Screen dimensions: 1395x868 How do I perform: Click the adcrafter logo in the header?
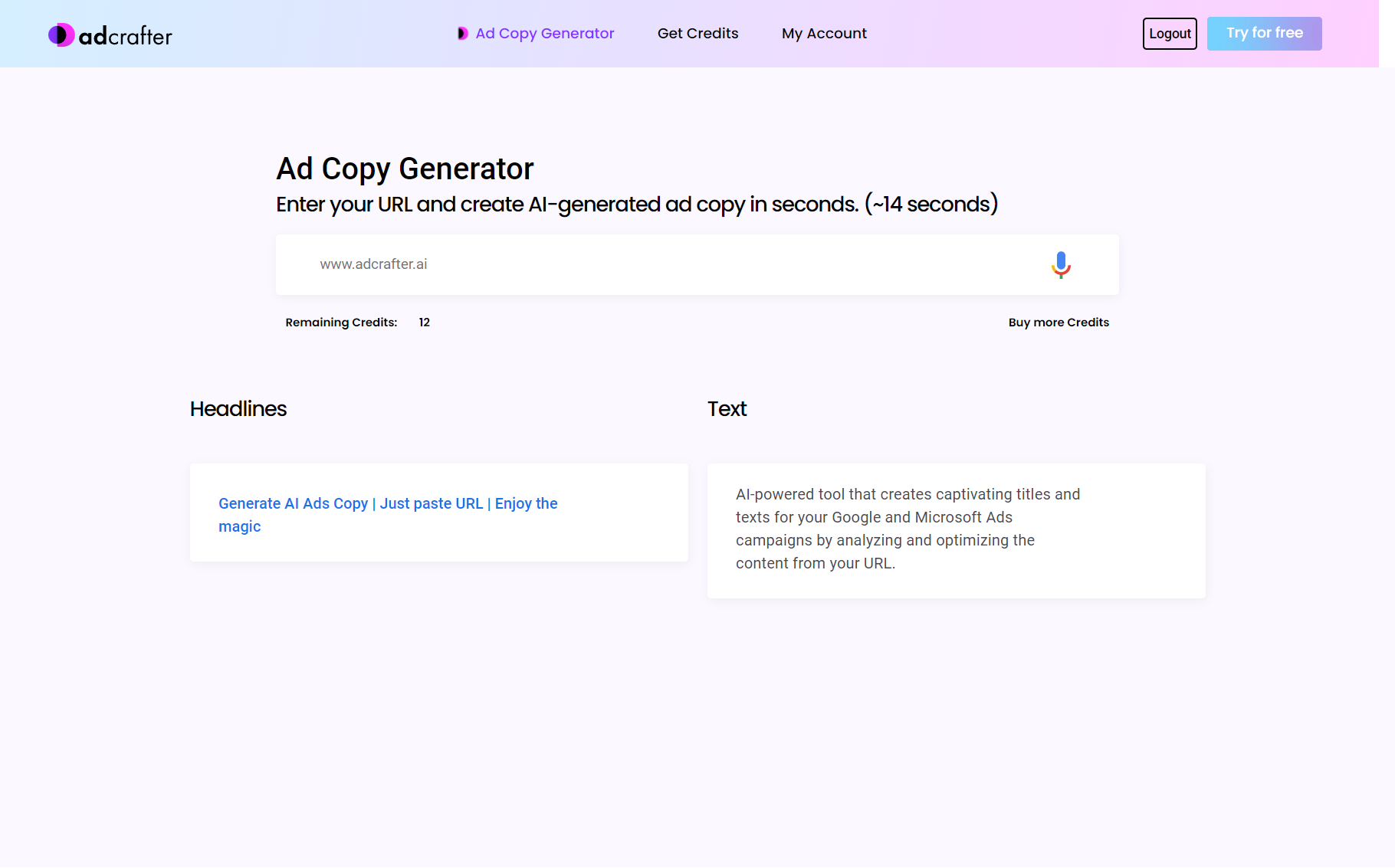pyautogui.click(x=110, y=34)
